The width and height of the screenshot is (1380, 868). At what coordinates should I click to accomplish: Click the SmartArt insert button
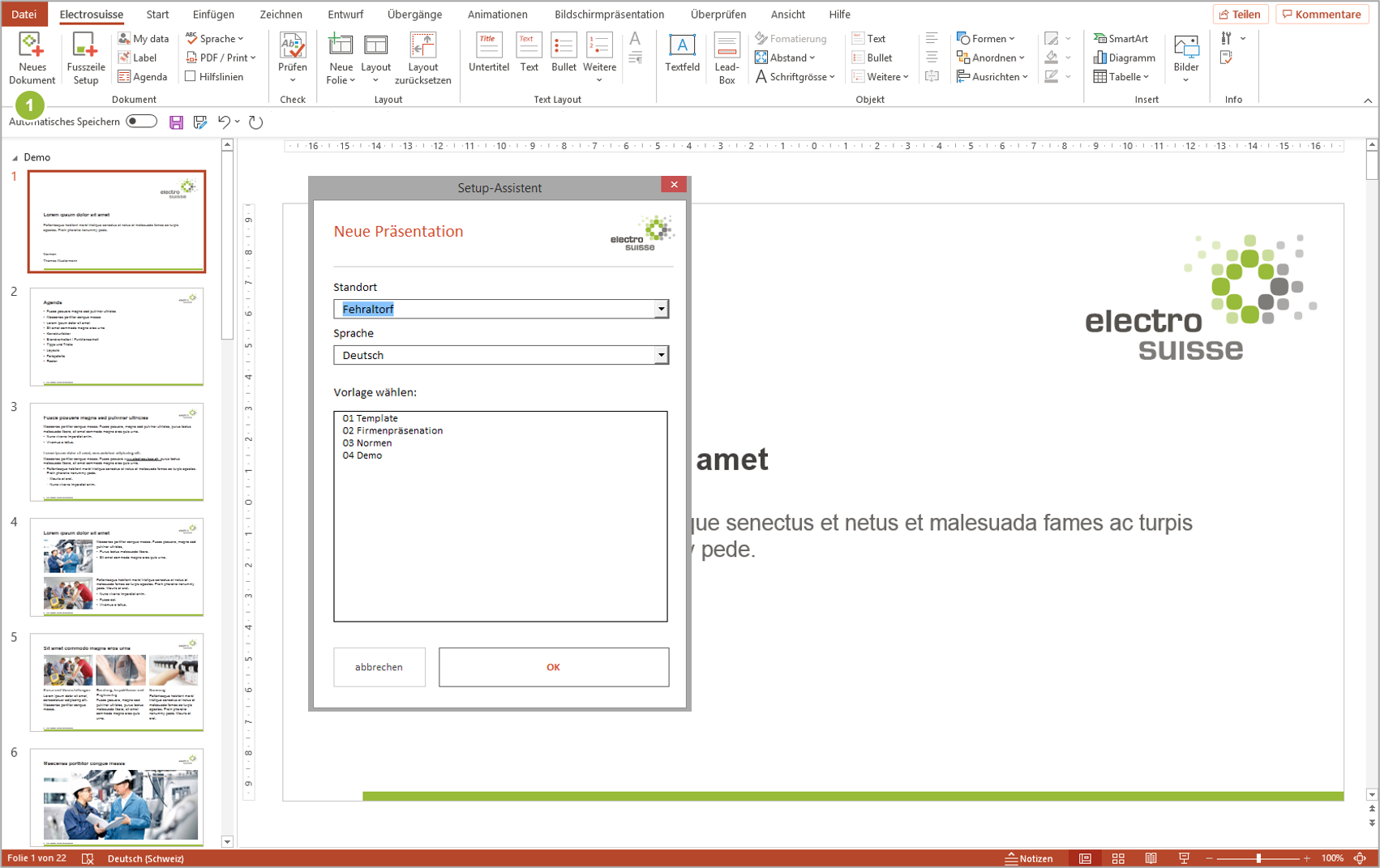pos(1121,38)
